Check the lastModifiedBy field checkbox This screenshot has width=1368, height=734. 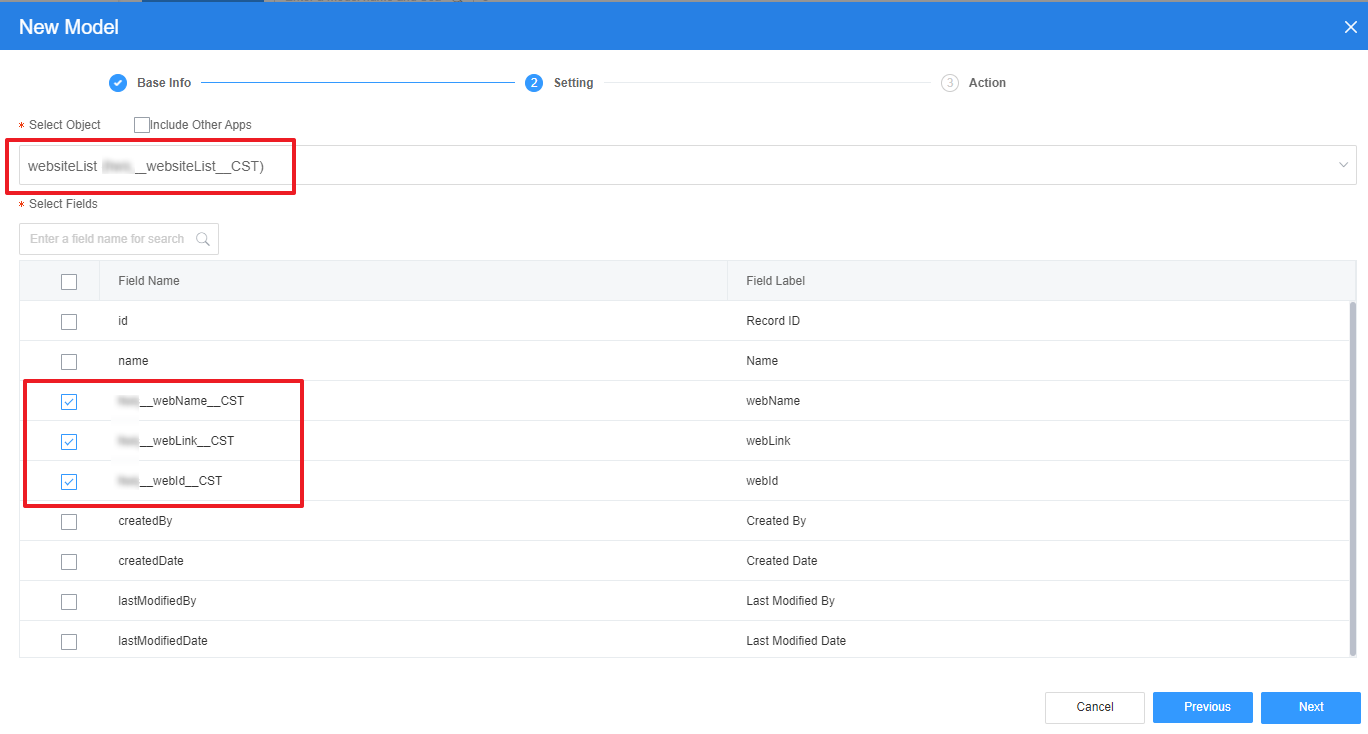tap(69, 602)
